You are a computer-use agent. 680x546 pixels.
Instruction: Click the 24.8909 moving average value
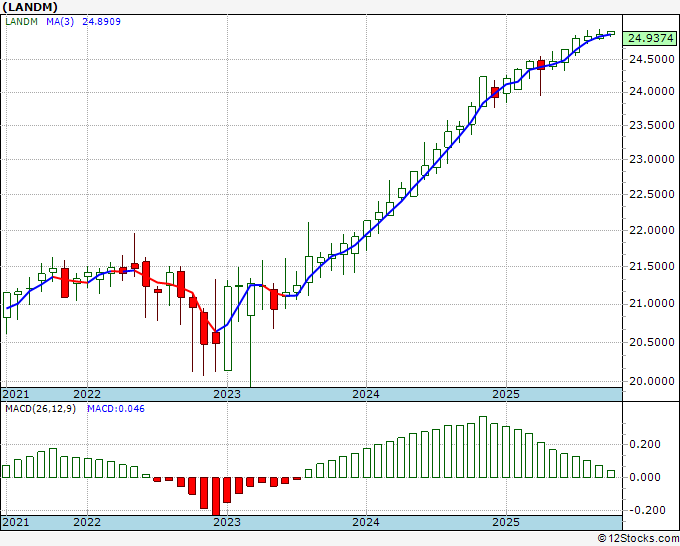(101, 22)
